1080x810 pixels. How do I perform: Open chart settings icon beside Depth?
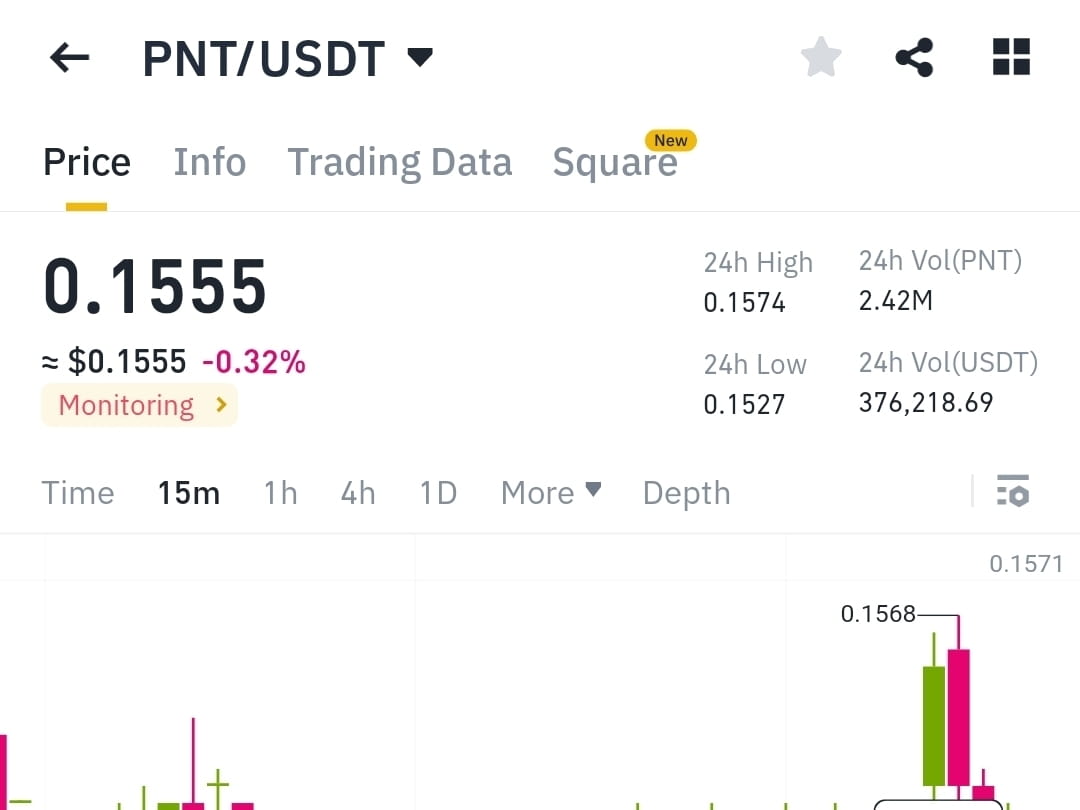1013,492
